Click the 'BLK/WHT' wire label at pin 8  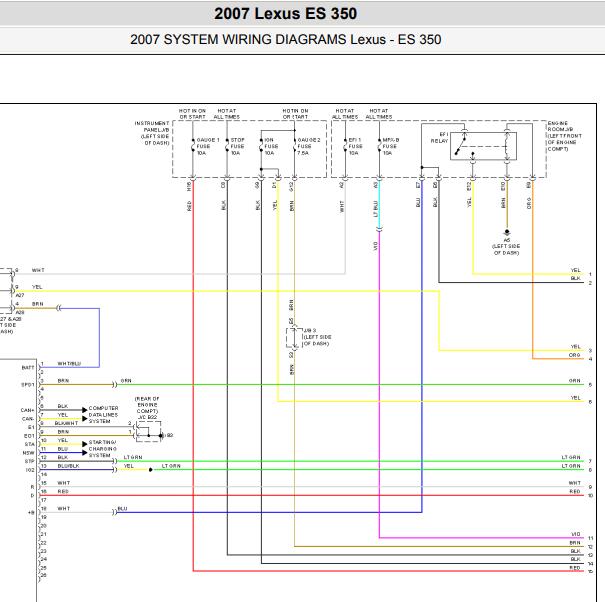66,423
